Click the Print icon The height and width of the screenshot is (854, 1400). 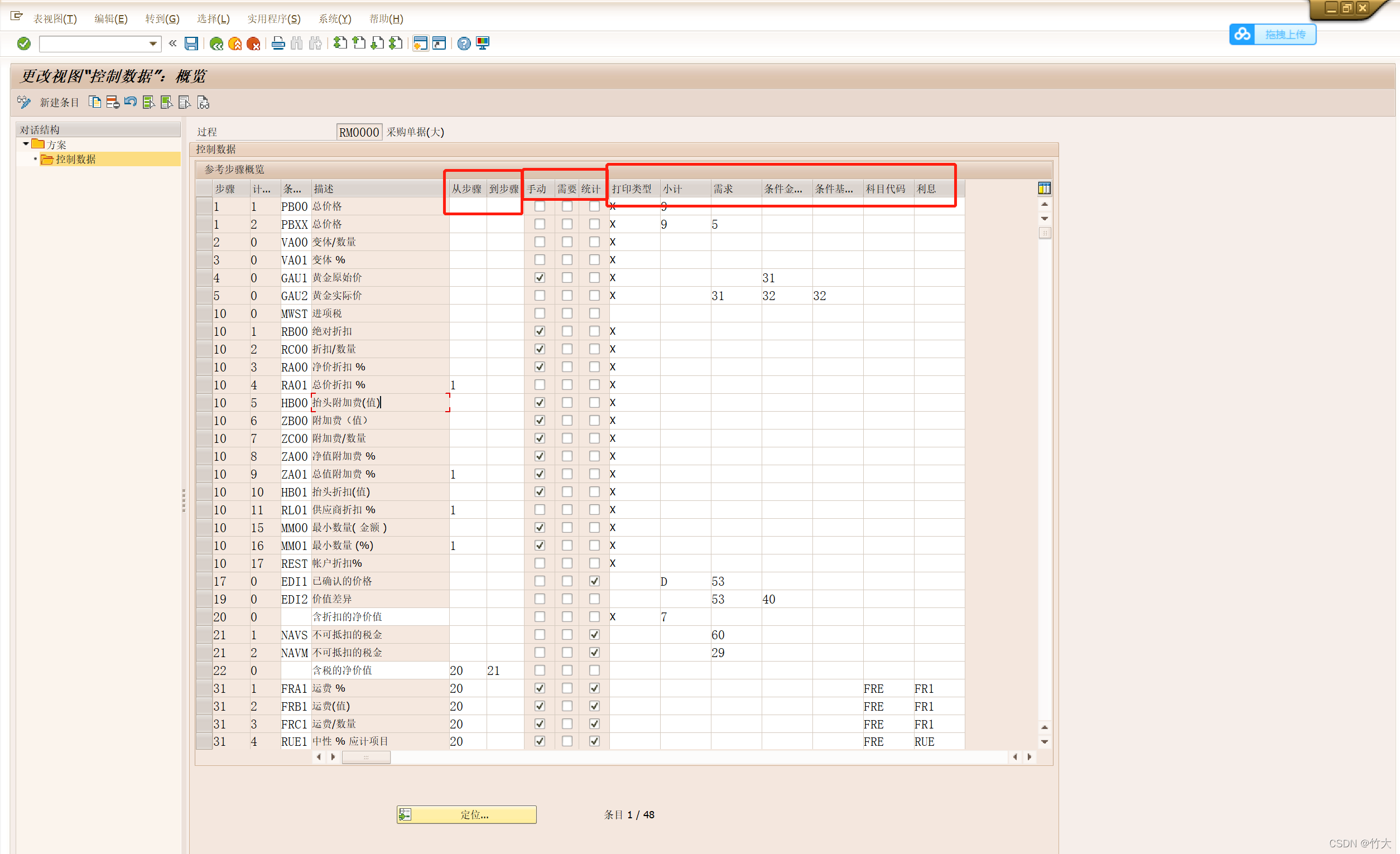coord(278,43)
